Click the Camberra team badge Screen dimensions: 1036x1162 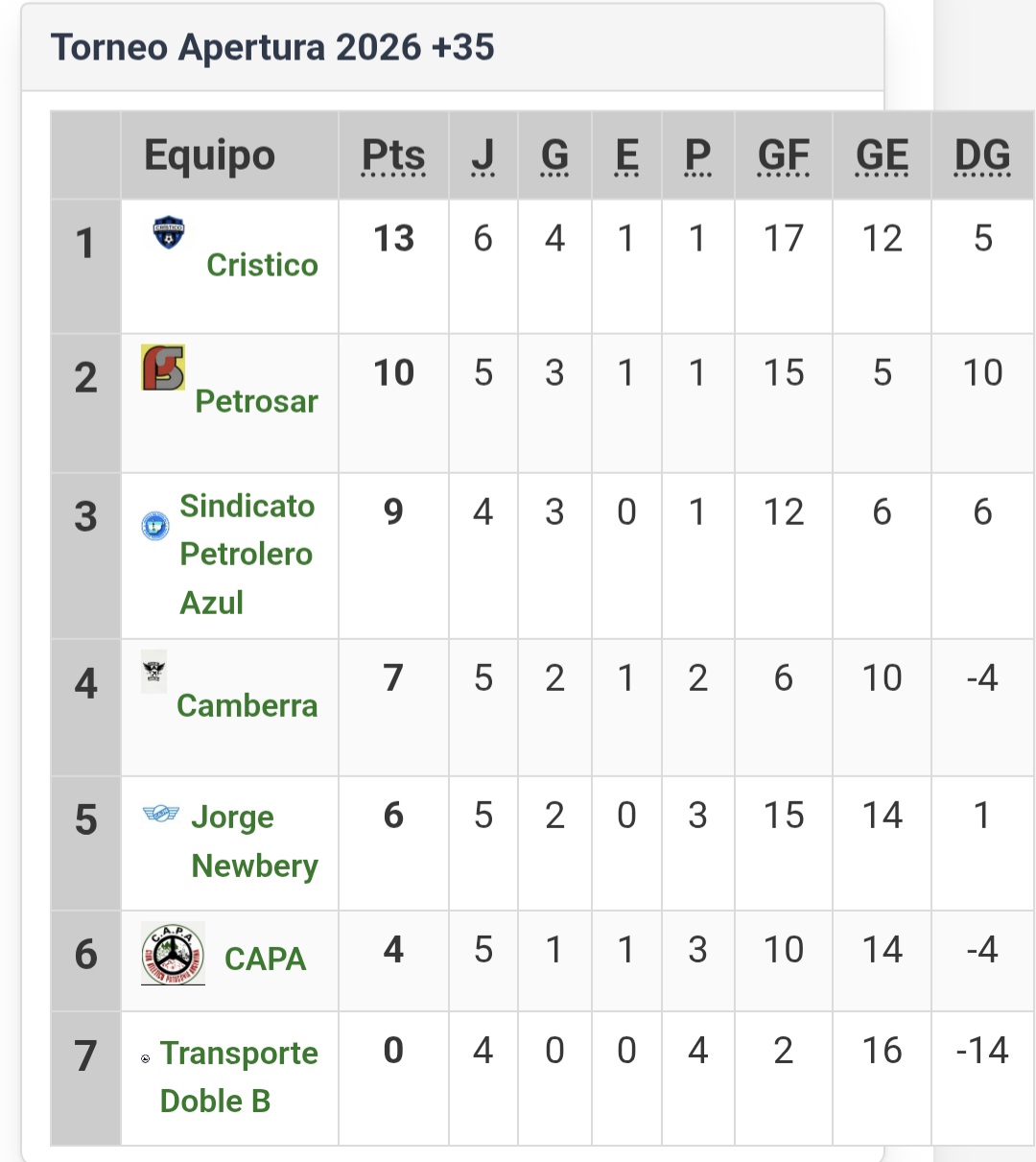coord(153,671)
